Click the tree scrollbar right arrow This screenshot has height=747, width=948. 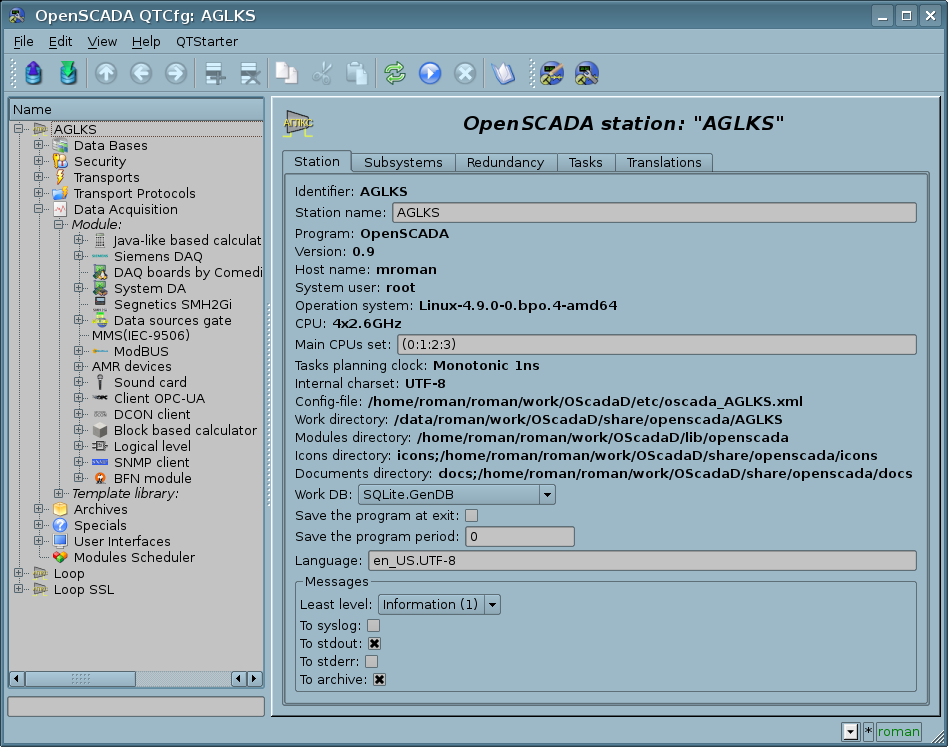255,679
